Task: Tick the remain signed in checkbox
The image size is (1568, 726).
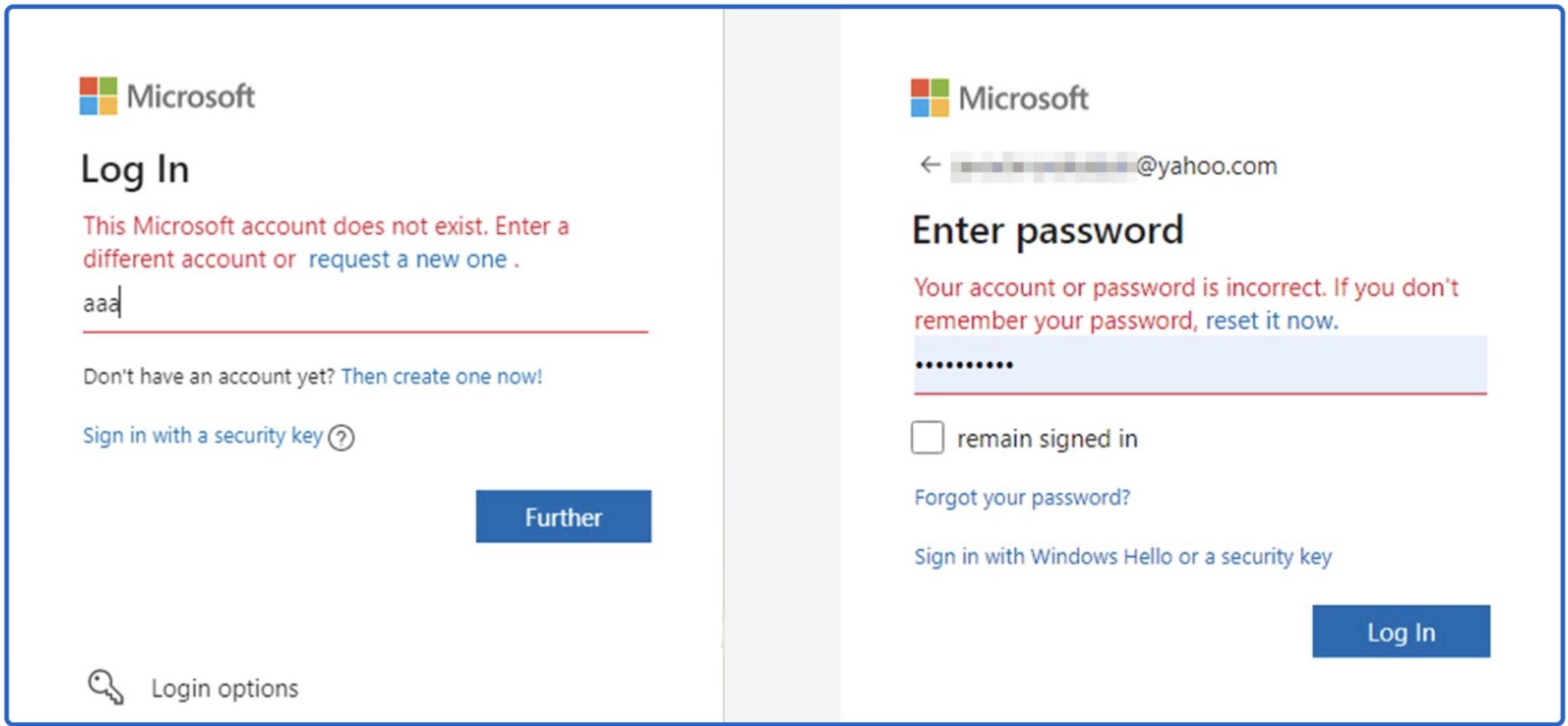Action: pyautogui.click(x=927, y=438)
